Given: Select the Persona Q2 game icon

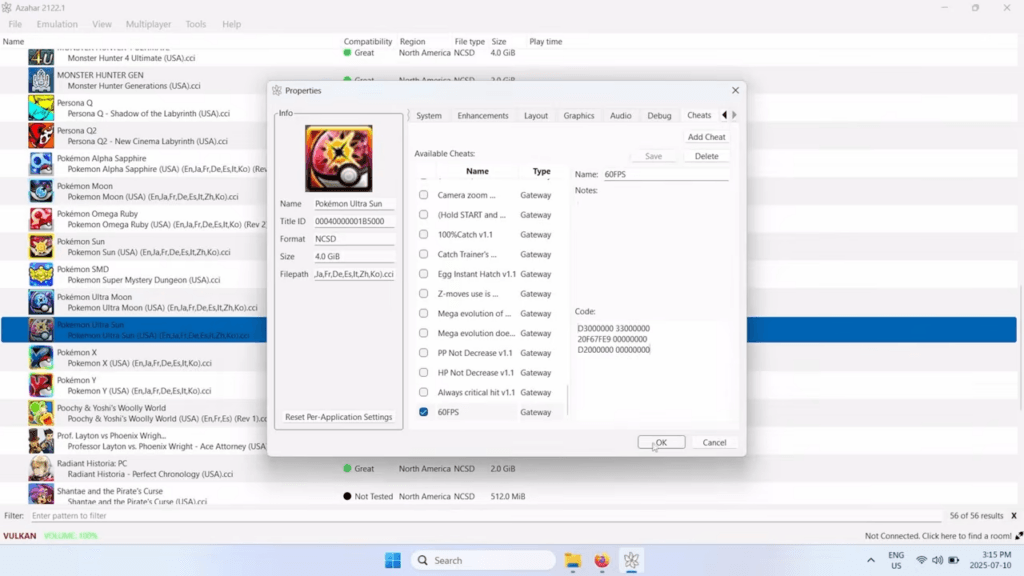Looking at the screenshot, I should coord(40,136).
